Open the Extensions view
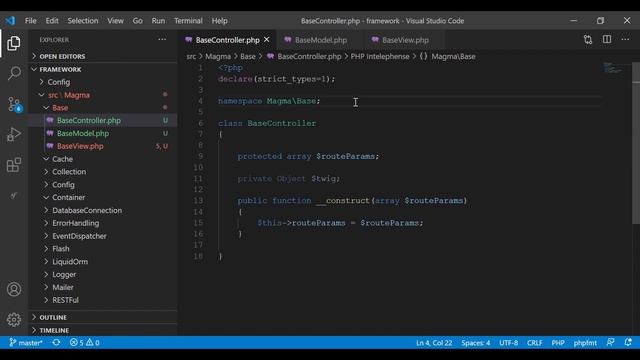 coord(13,165)
